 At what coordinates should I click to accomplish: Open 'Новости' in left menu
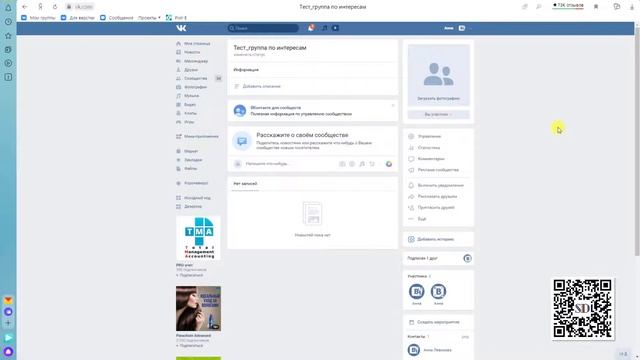[188, 52]
